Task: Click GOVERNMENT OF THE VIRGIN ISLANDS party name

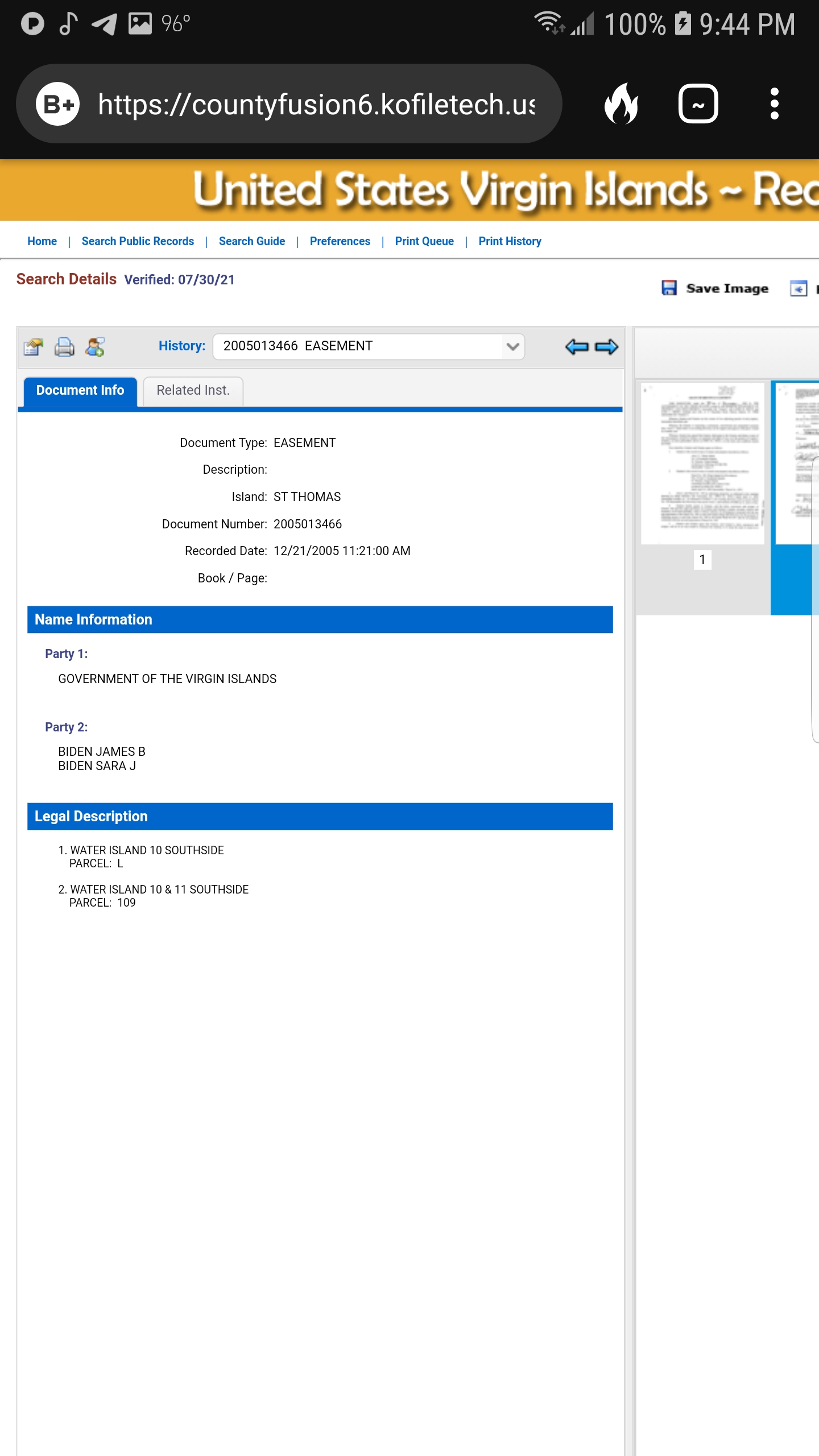Action: pyautogui.click(x=167, y=679)
